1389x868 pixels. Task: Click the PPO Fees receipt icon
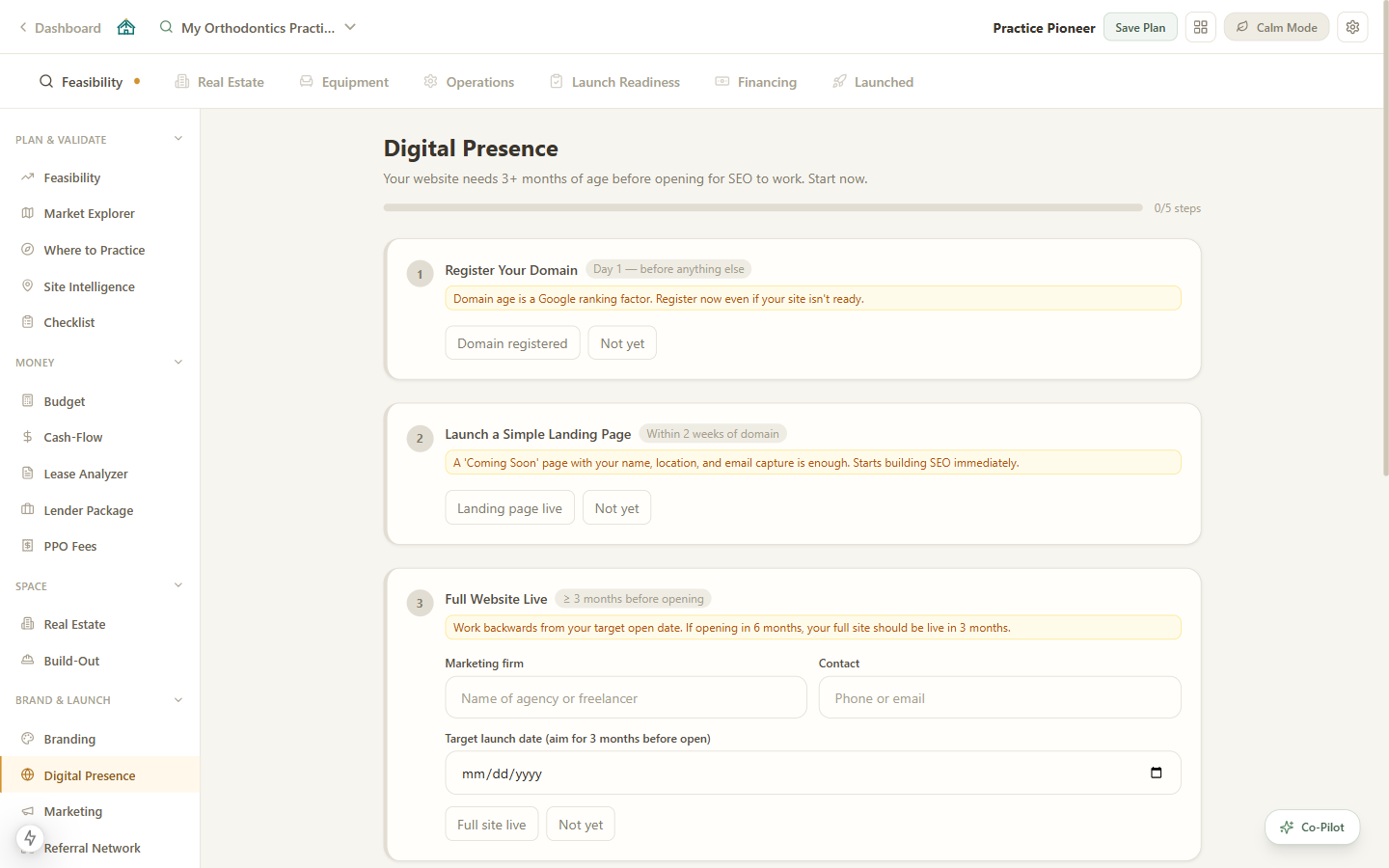click(28, 546)
